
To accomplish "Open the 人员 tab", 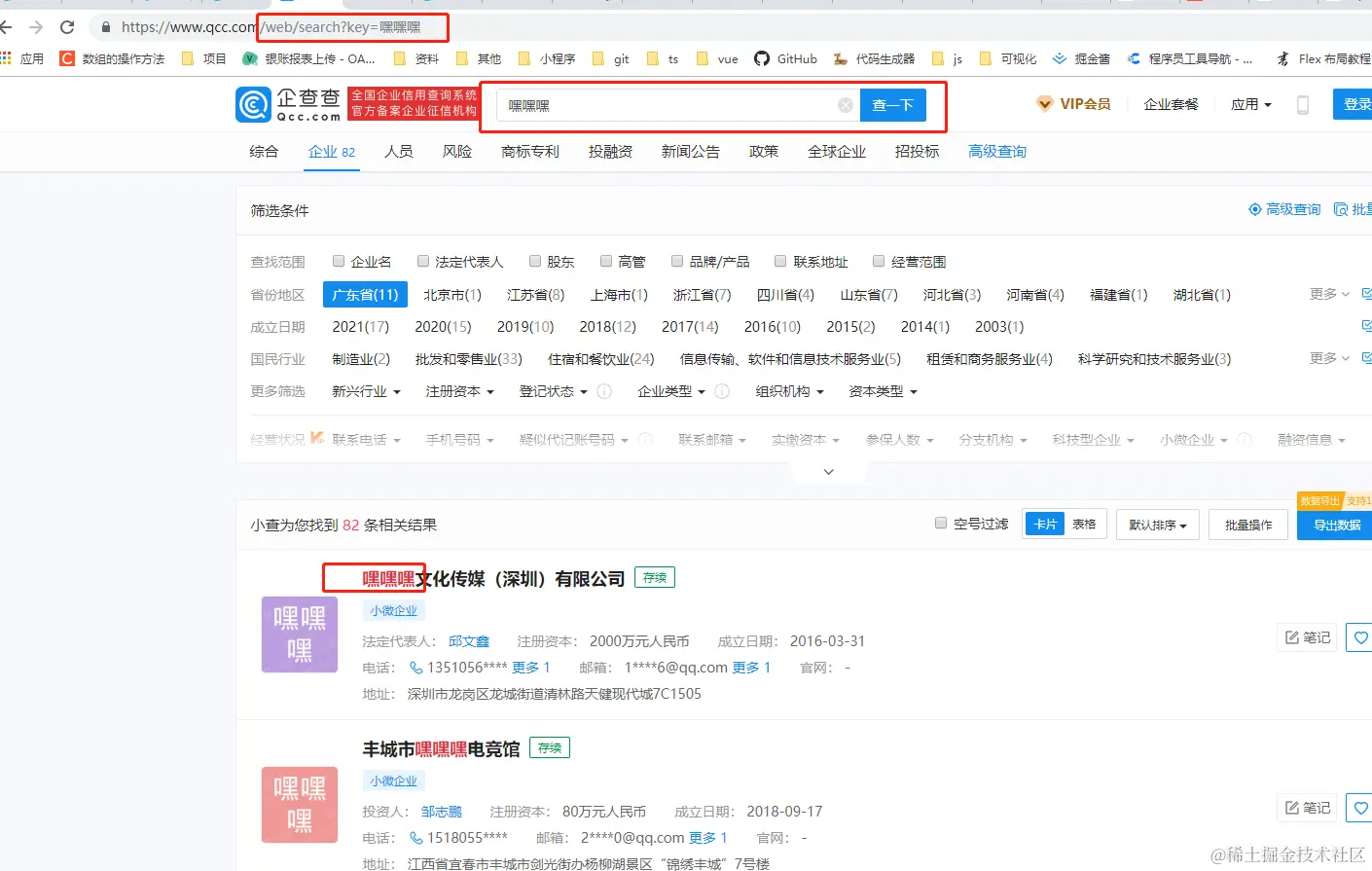I will (399, 152).
